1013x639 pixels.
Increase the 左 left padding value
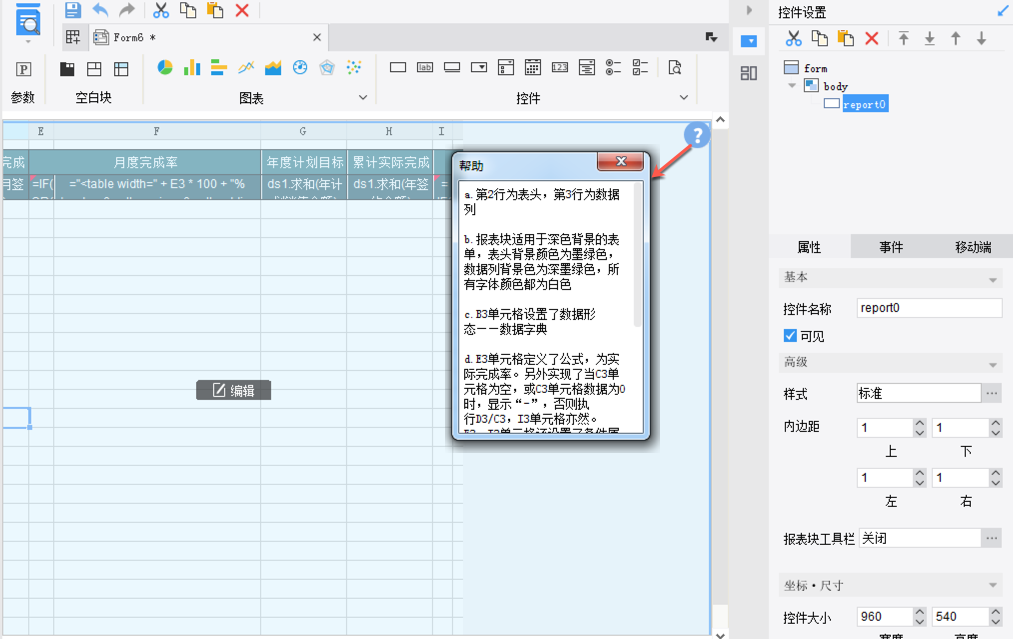coord(920,473)
